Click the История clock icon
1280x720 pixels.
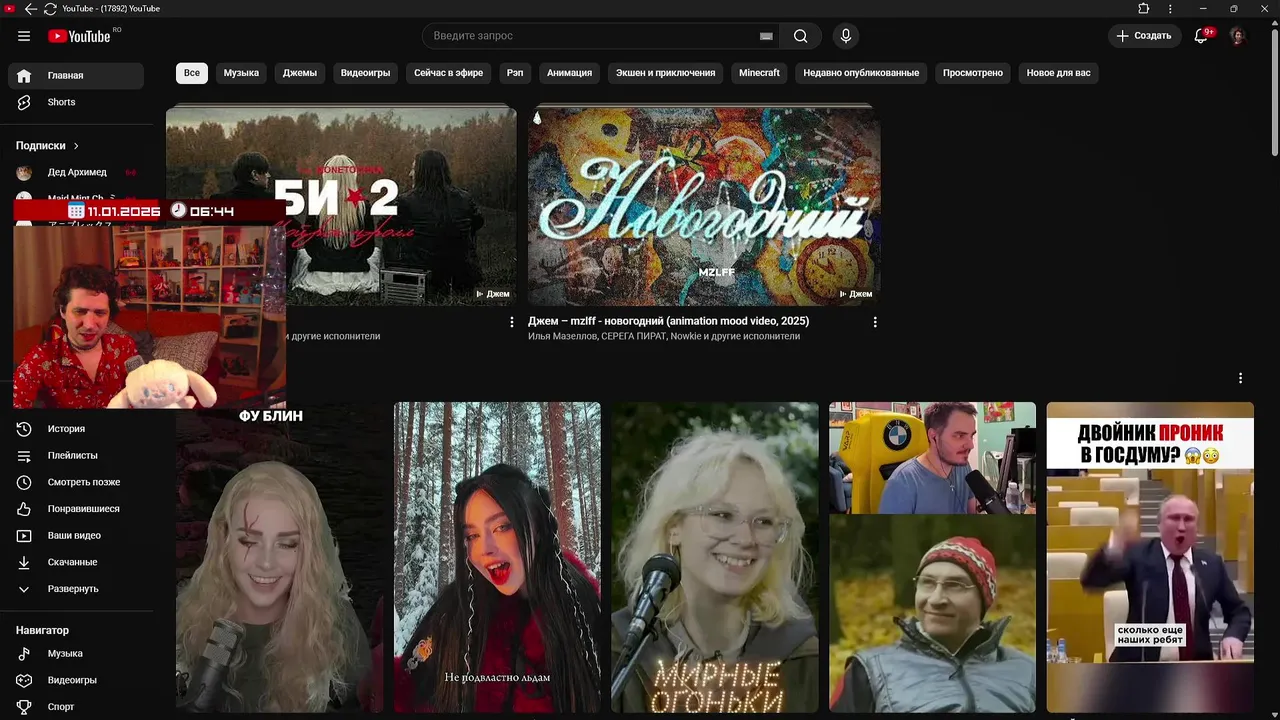24,429
